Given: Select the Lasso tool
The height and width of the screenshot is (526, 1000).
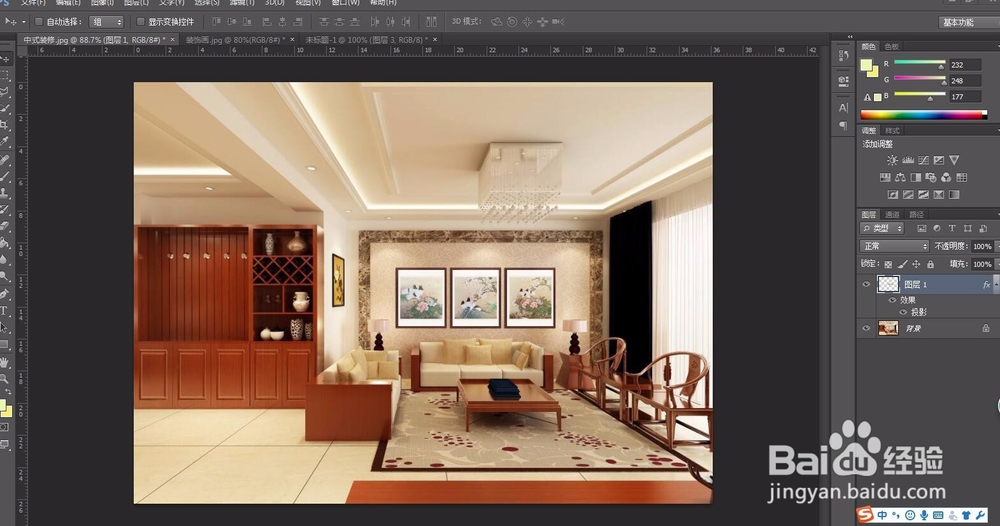Looking at the screenshot, I should point(4,92).
